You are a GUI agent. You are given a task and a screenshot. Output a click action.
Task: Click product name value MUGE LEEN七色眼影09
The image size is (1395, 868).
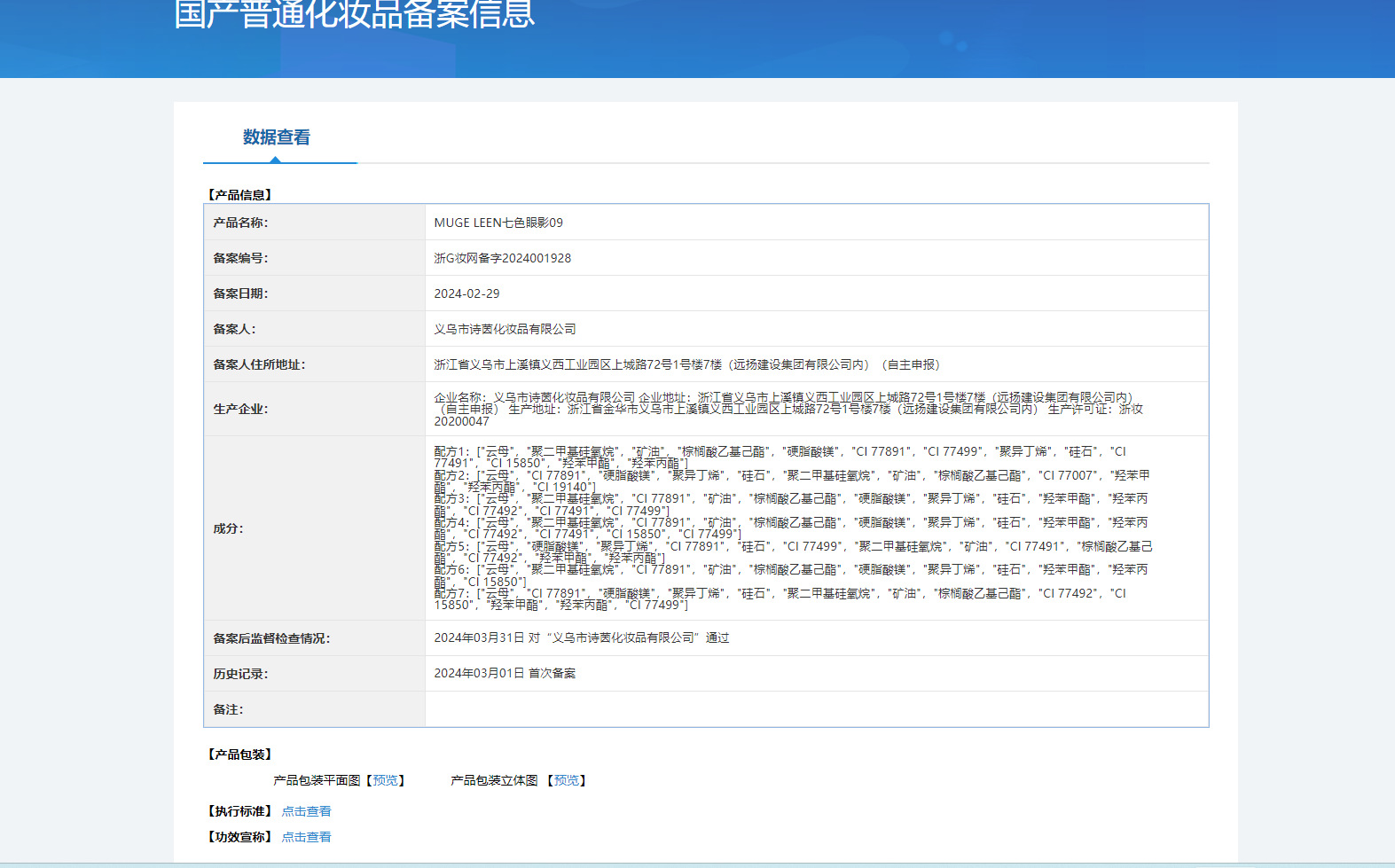pos(498,223)
